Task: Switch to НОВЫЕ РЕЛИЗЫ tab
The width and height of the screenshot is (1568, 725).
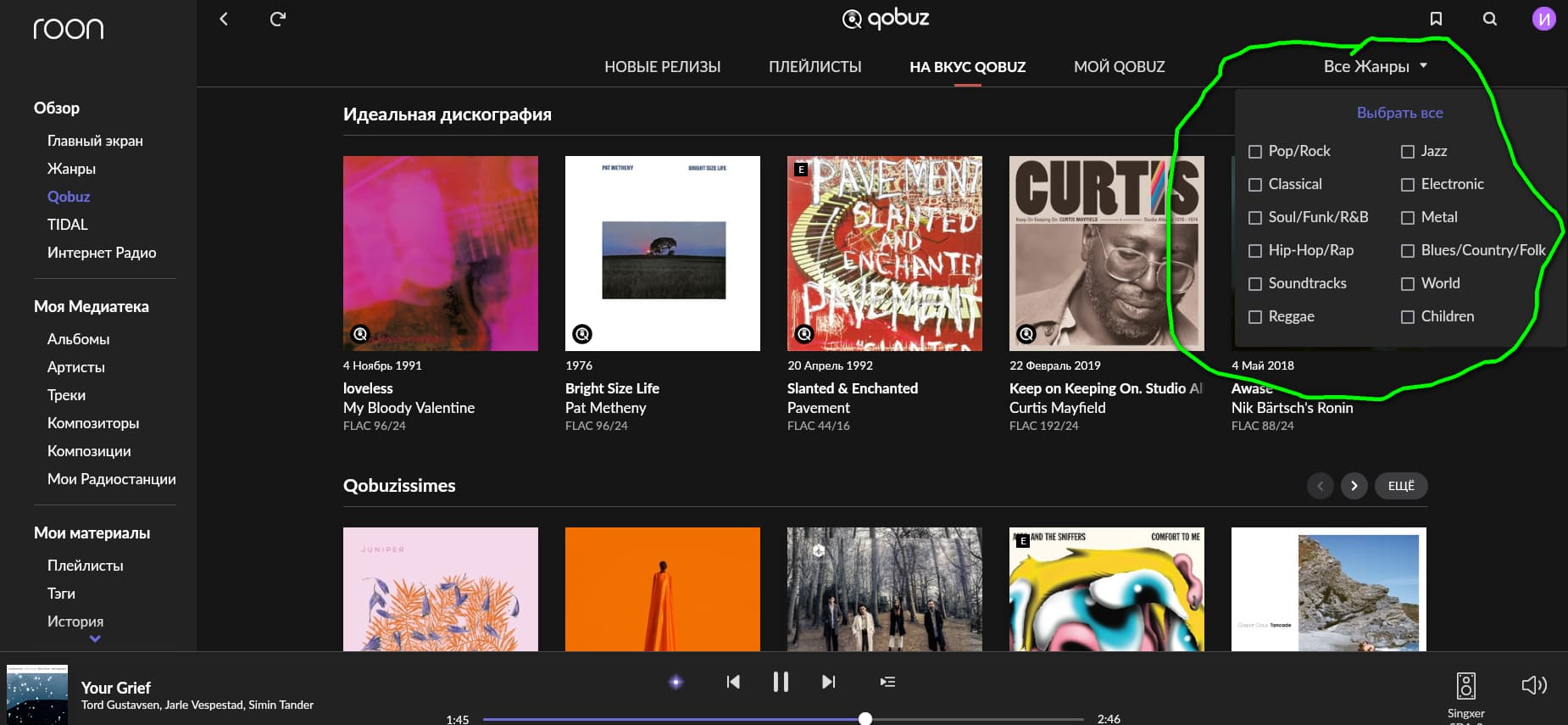Action: click(663, 67)
